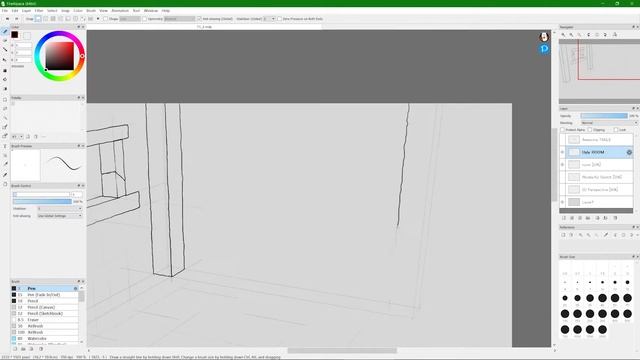Select the Eraser tool in left toolbar
The height and width of the screenshot is (360, 640).
tap(5, 41)
